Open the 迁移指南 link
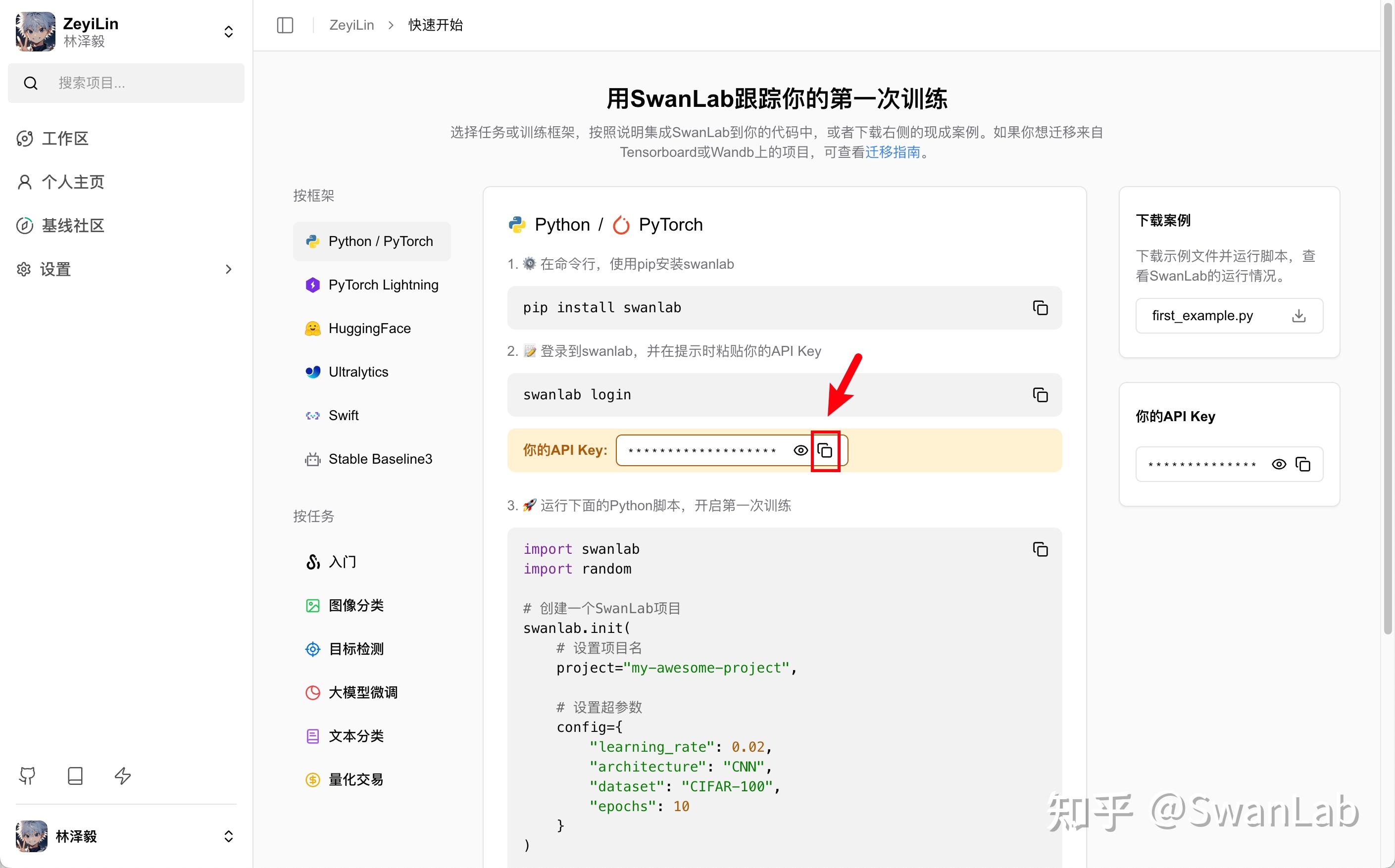Viewport: 1395px width, 868px height. tap(892, 152)
